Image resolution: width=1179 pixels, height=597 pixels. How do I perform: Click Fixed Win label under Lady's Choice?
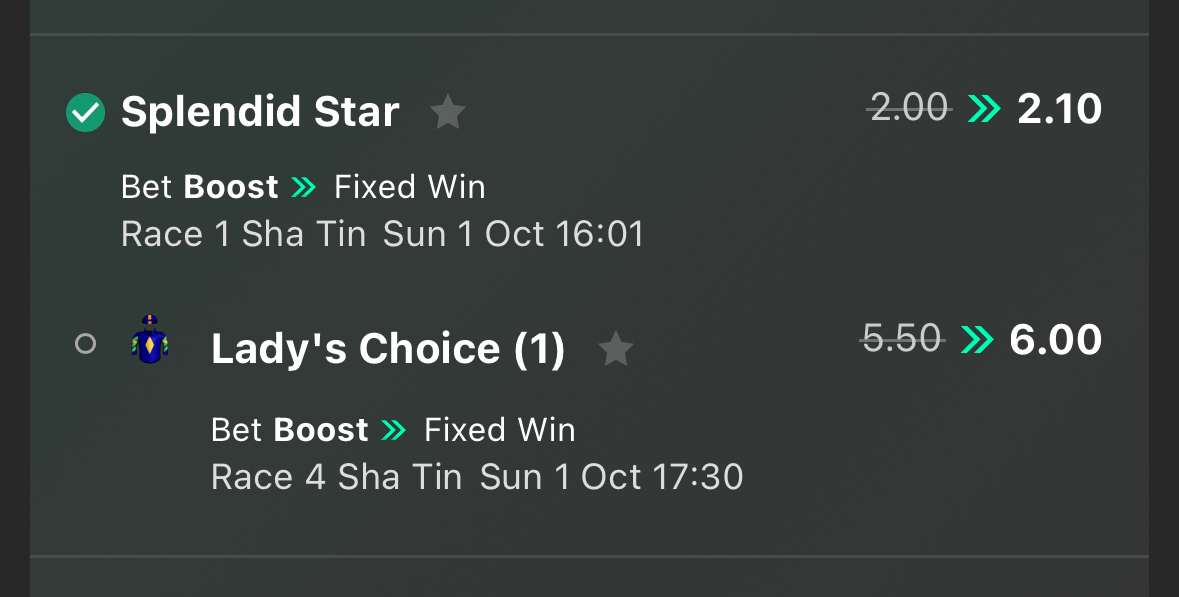pos(500,430)
